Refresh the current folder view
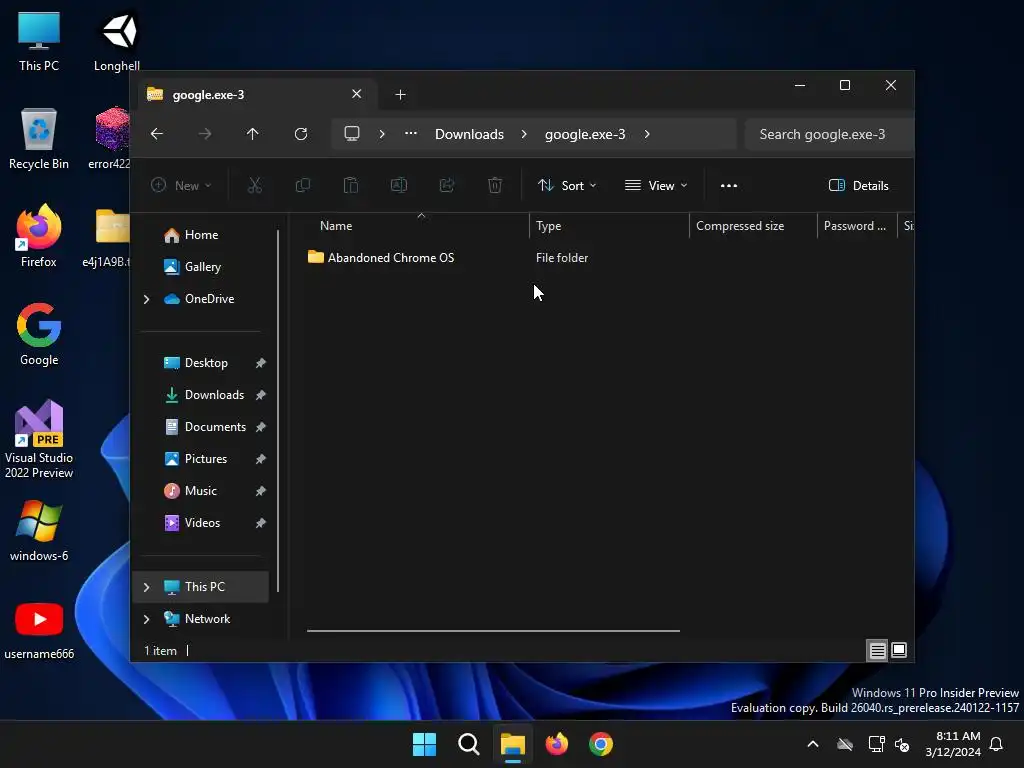 coord(301,134)
